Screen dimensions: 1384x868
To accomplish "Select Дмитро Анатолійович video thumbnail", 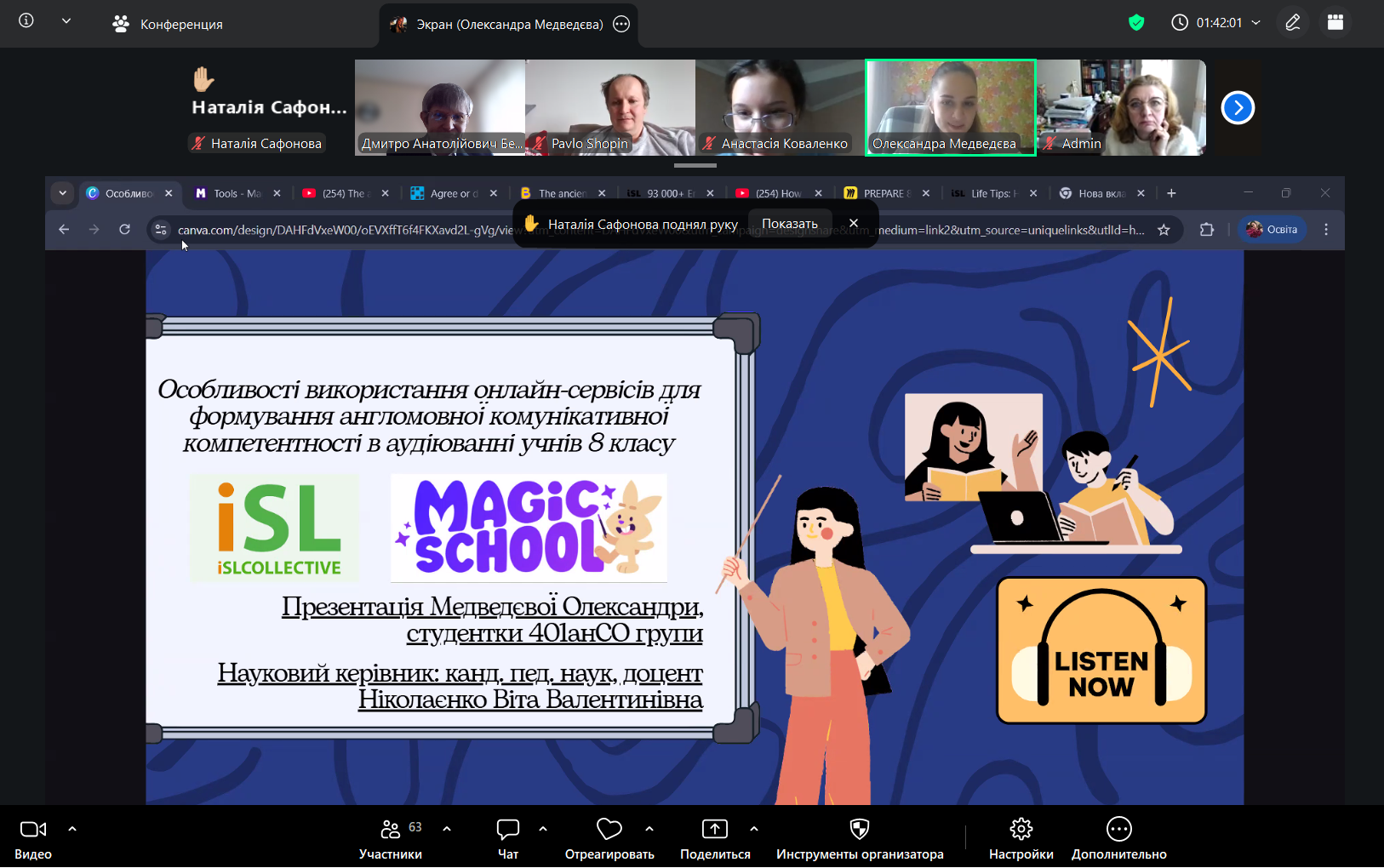I will point(440,107).
